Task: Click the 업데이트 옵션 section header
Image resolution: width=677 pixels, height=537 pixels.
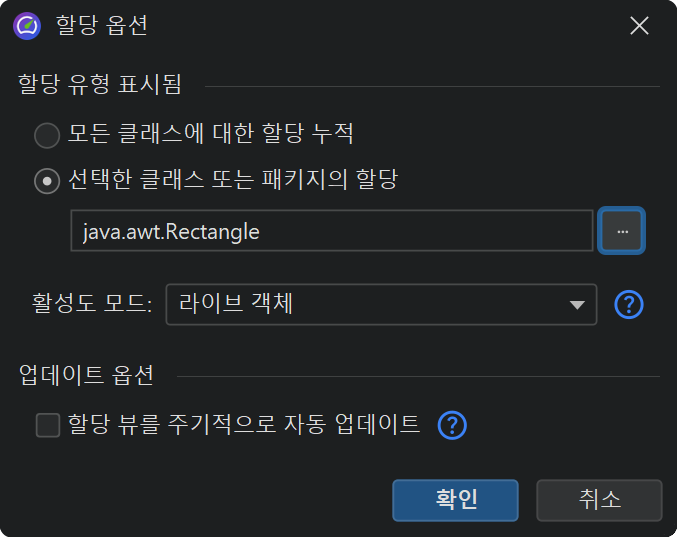Action: click(86, 376)
